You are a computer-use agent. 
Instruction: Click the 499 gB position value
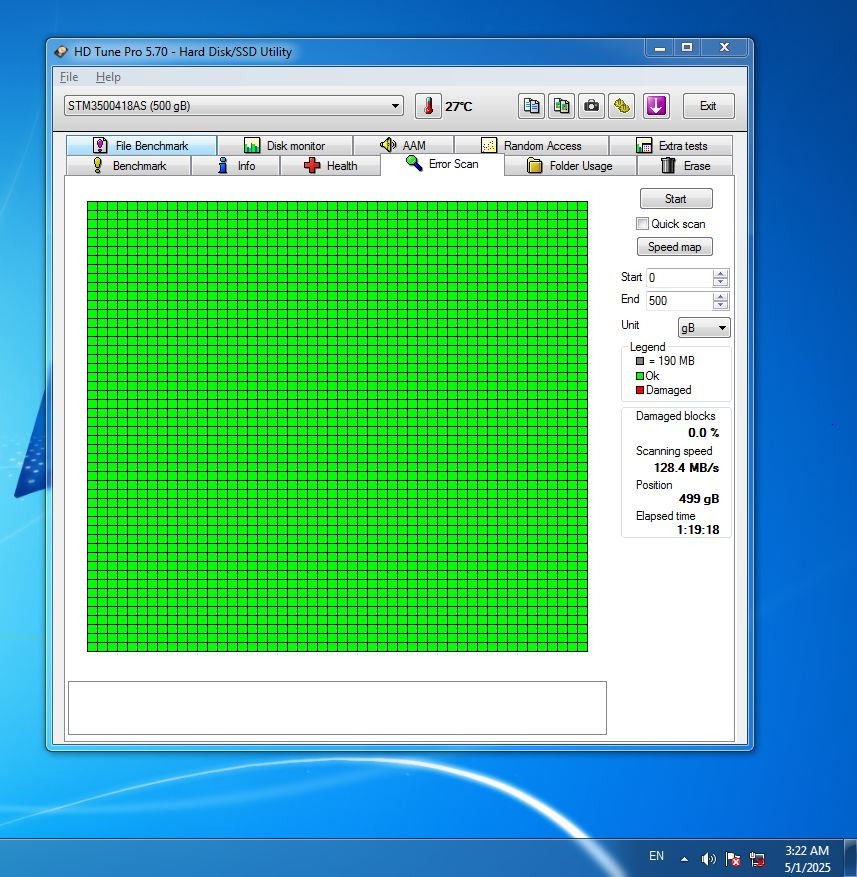[699, 498]
